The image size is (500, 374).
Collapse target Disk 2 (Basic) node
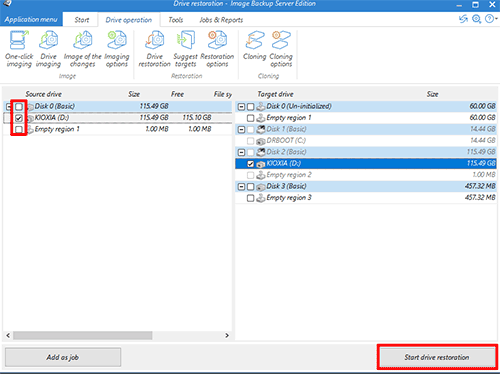[x=241, y=152]
